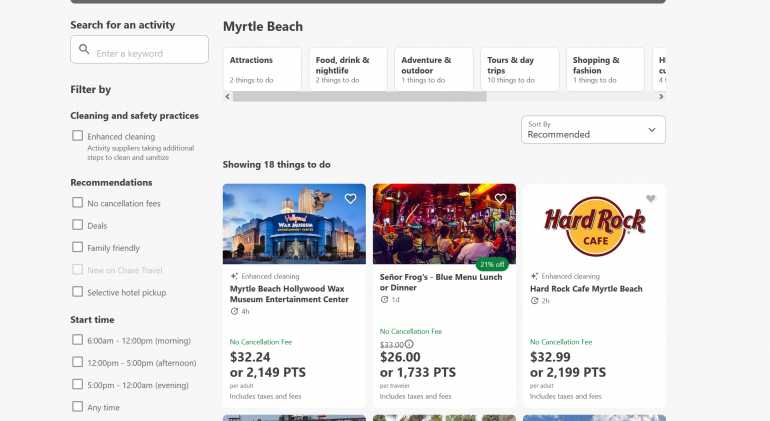Viewport: 770px width, 421px height.
Task: Check the No cancellation fees filter
Action: point(78,203)
